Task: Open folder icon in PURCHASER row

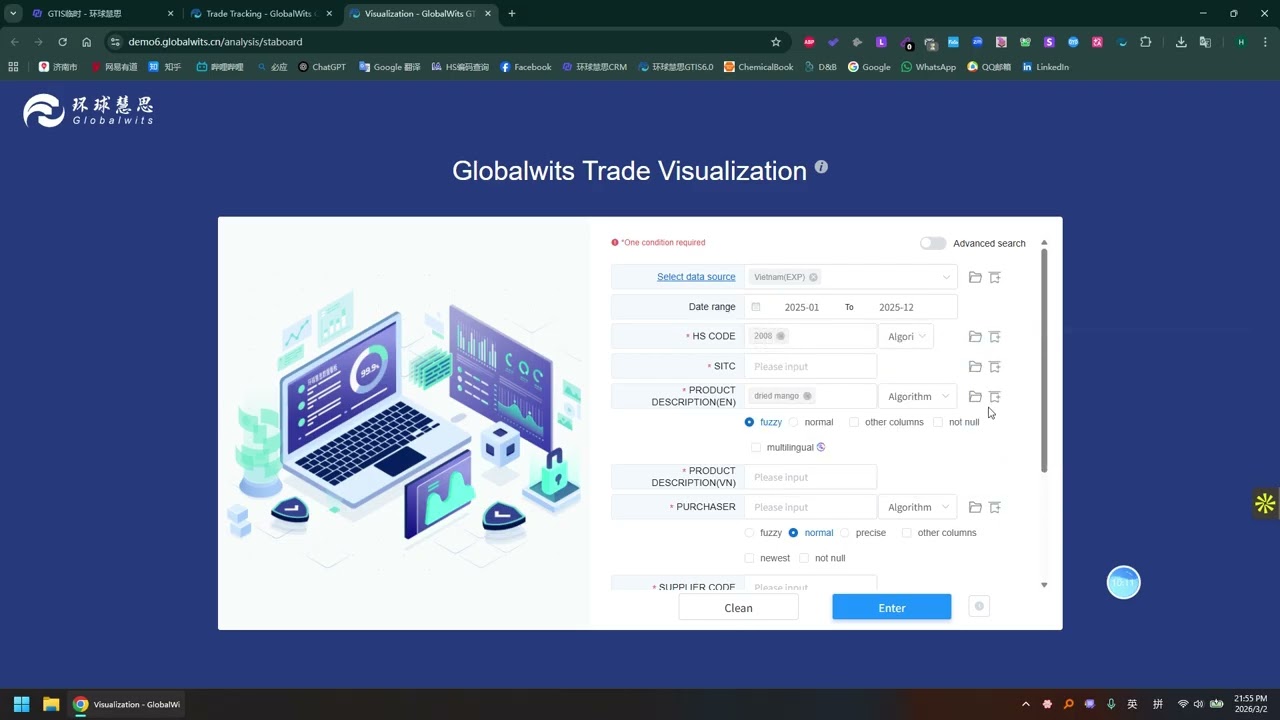Action: click(x=975, y=507)
